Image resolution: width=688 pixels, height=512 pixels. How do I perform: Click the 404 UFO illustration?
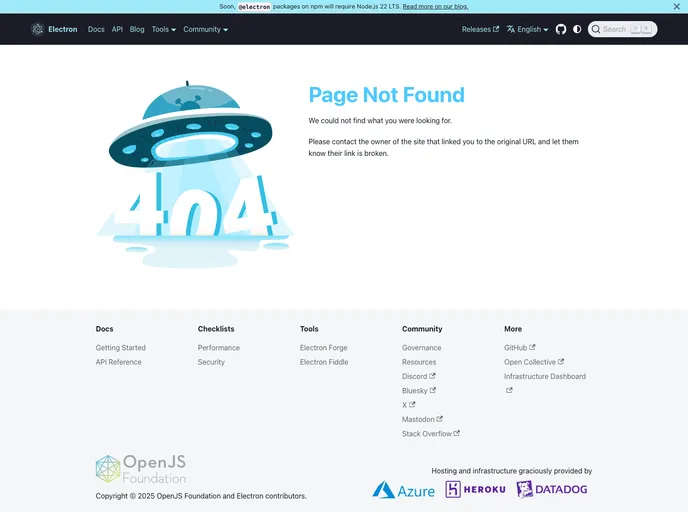[194, 174]
